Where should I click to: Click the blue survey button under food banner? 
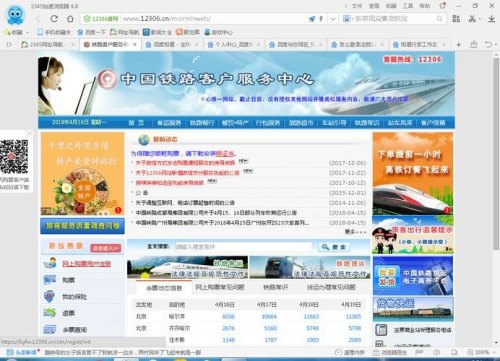tap(82, 226)
